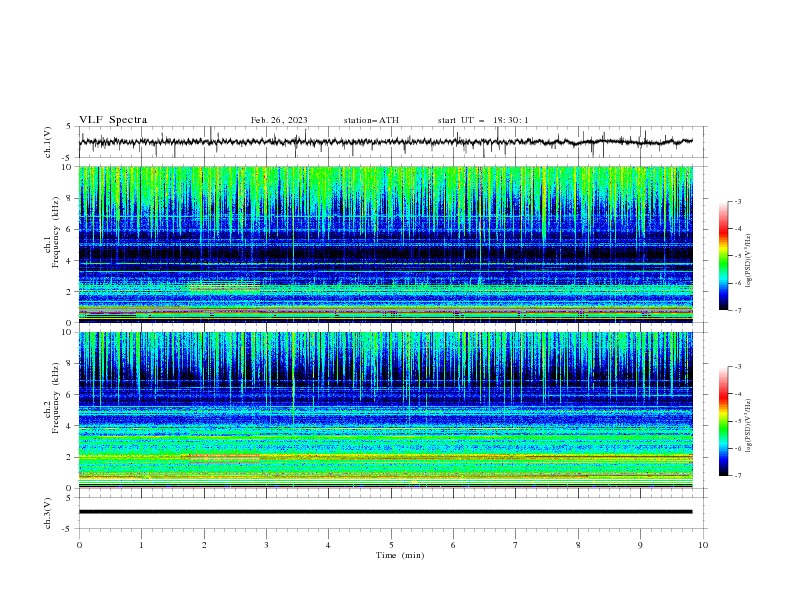Click the upper PSD color scale bar
Screen dimensions: 792x612
click(723, 256)
